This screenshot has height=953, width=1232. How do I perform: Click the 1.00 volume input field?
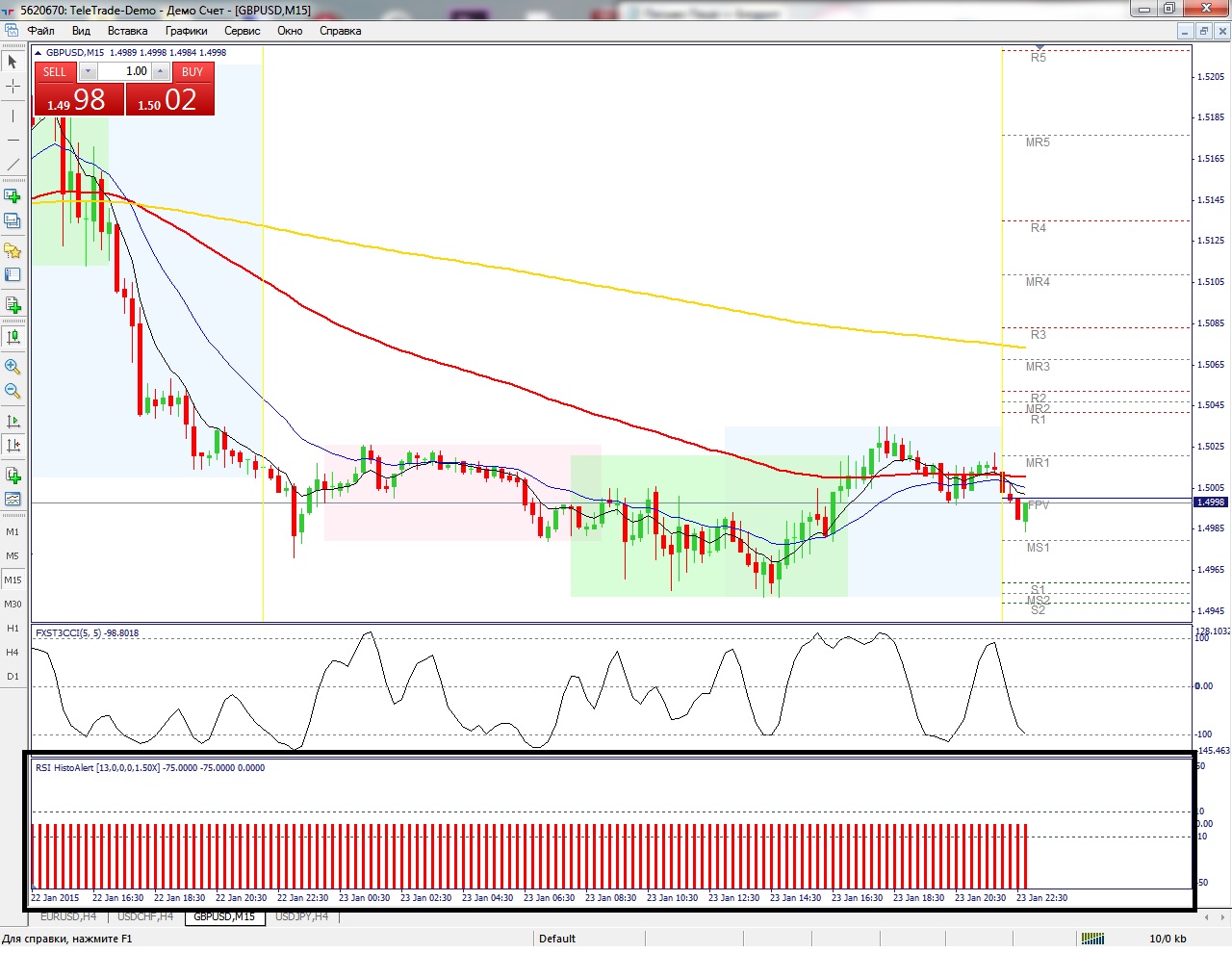(124, 71)
